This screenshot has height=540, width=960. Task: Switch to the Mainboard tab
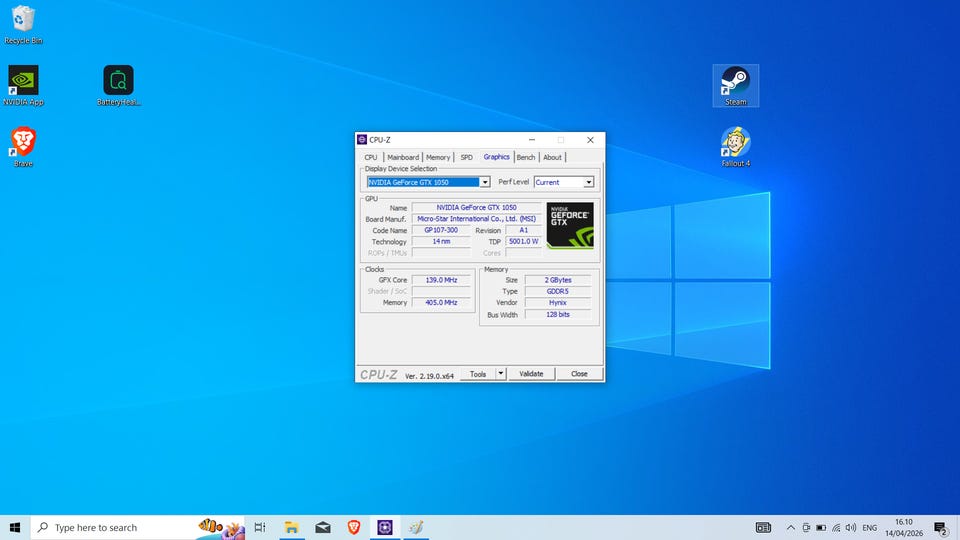[x=403, y=157]
